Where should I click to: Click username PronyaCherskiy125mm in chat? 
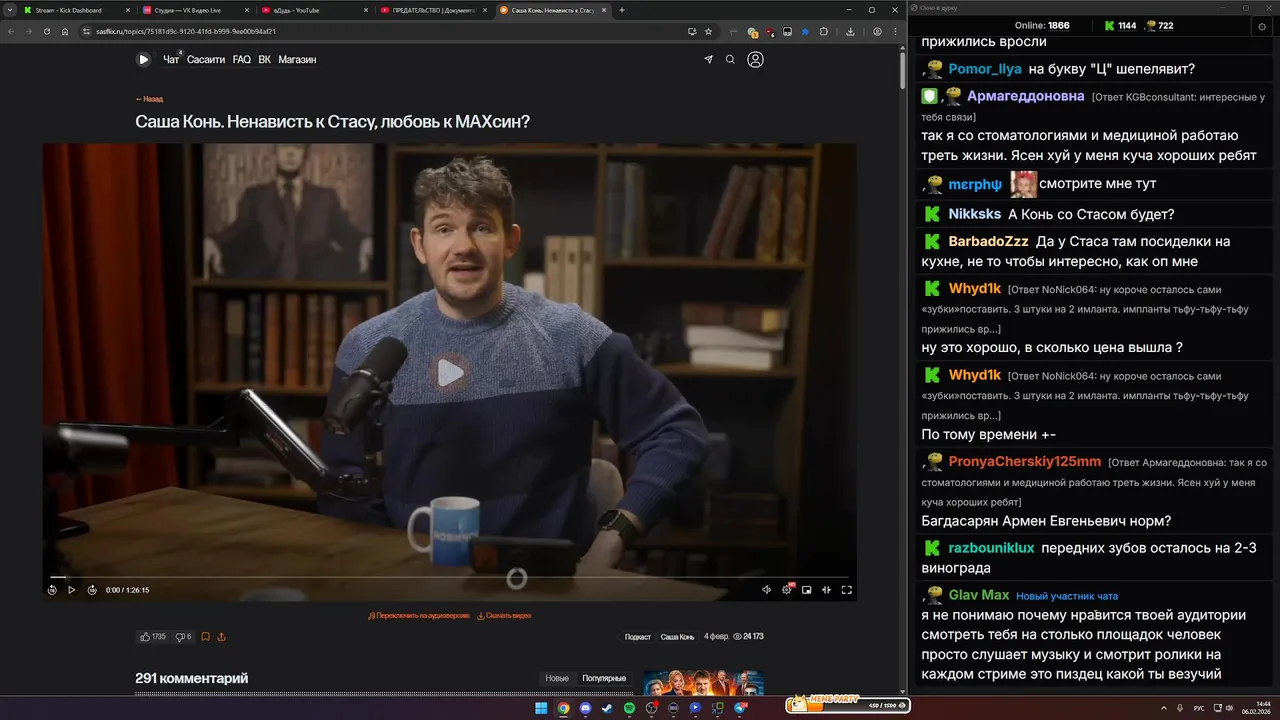(1025, 461)
